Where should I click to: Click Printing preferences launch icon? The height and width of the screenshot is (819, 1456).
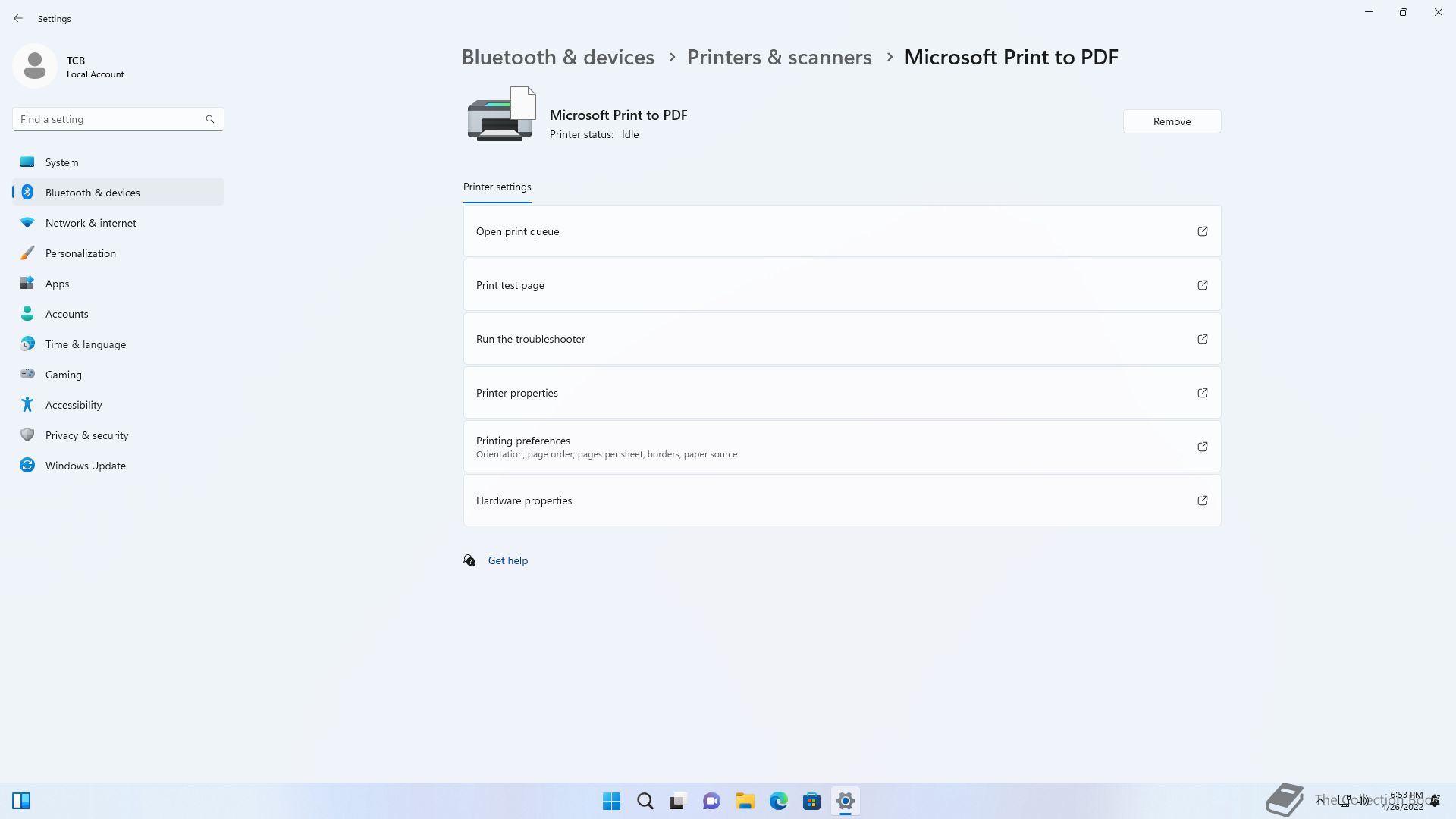1202,447
